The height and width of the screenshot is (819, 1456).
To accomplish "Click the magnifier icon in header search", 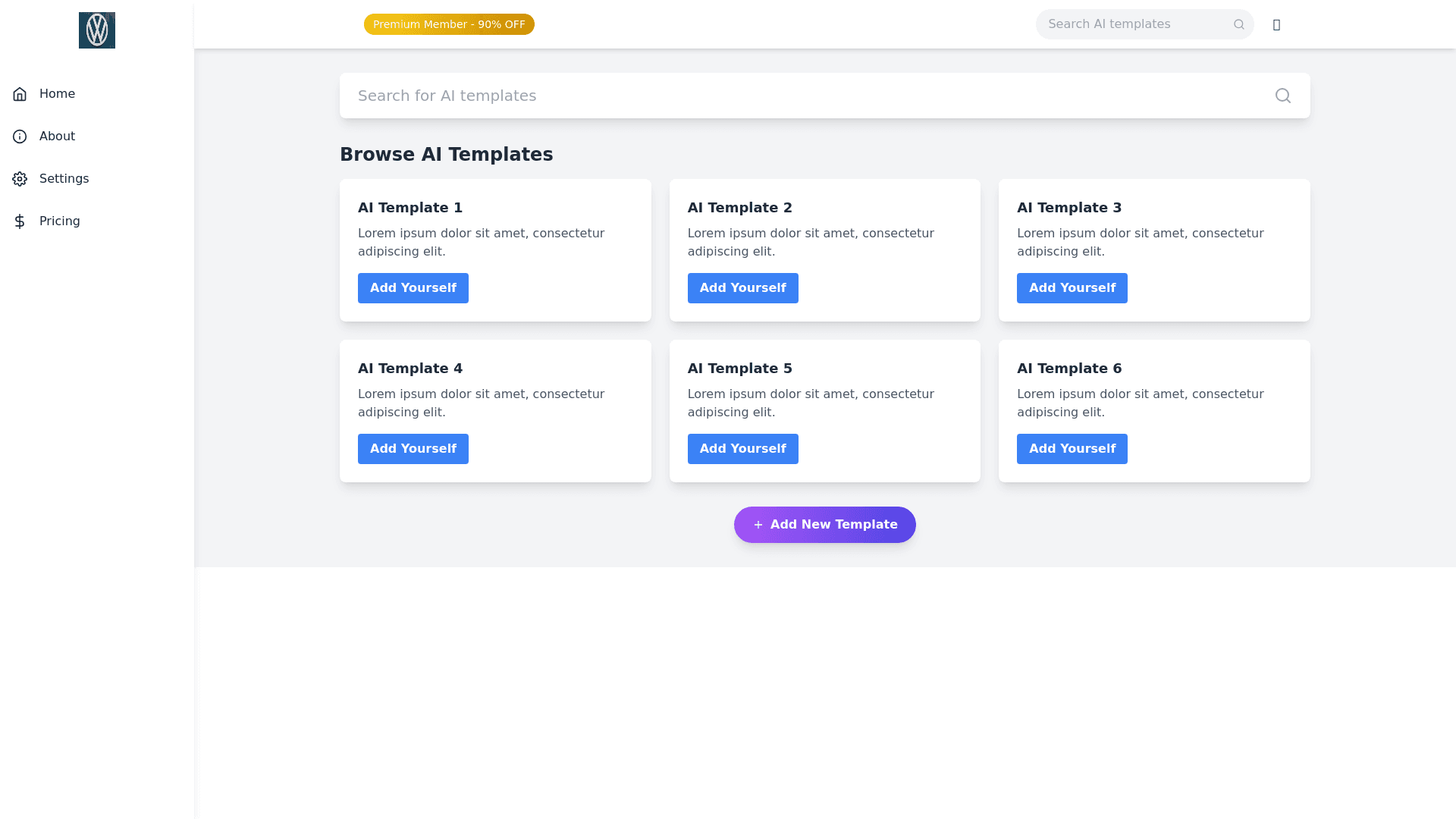I will point(1238,24).
